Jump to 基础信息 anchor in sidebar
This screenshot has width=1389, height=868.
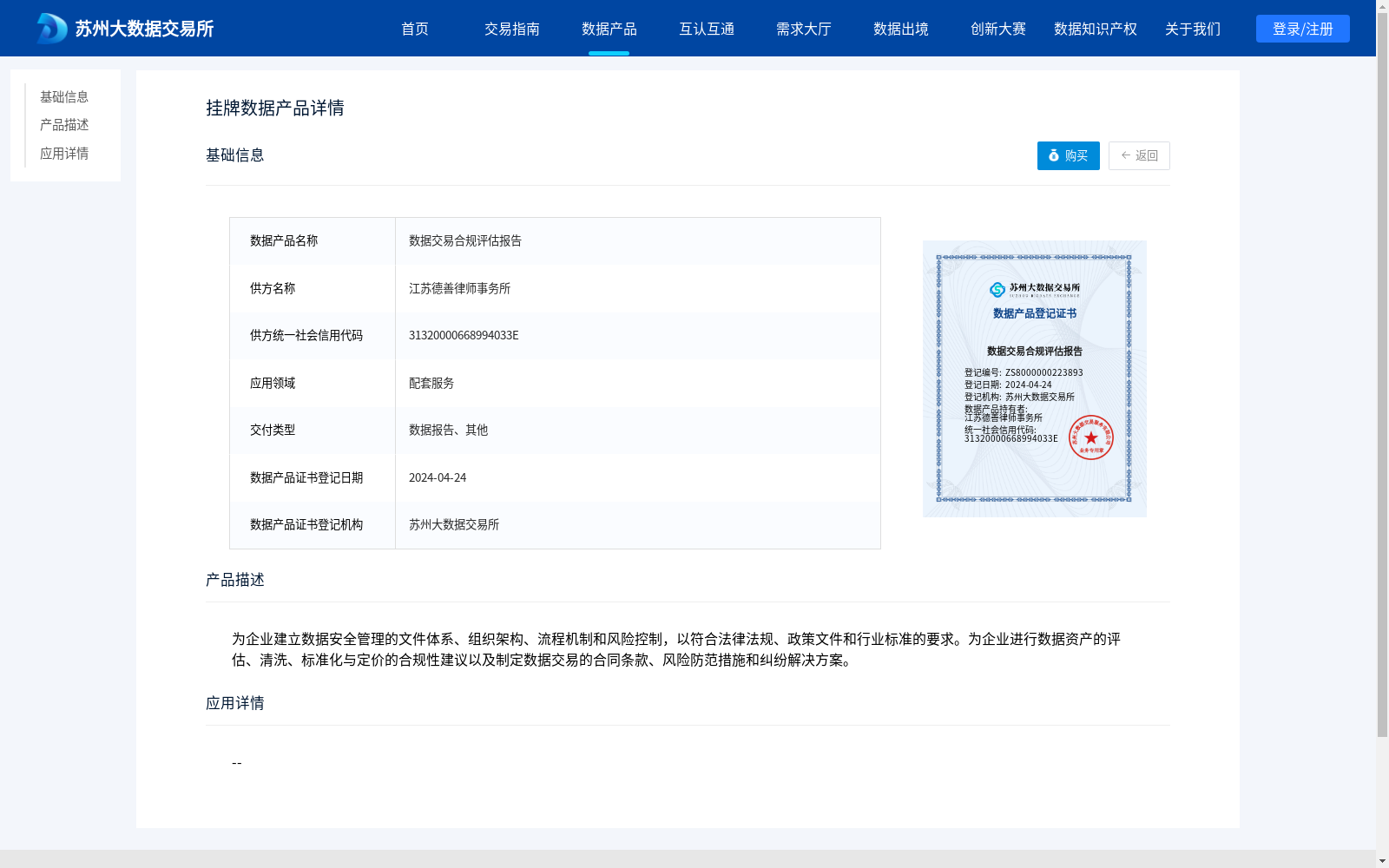point(64,96)
